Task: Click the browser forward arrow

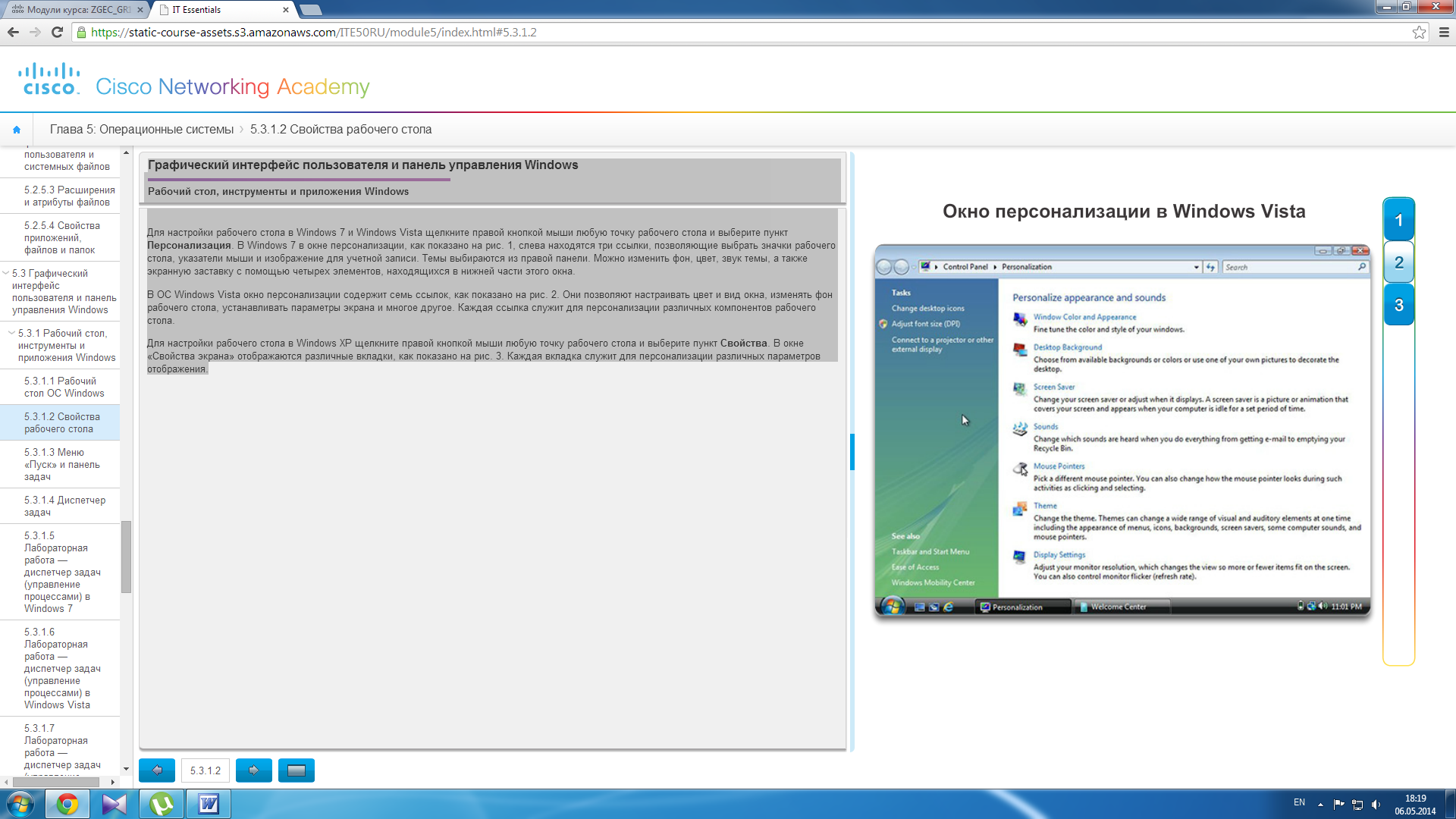Action: pyautogui.click(x=35, y=32)
